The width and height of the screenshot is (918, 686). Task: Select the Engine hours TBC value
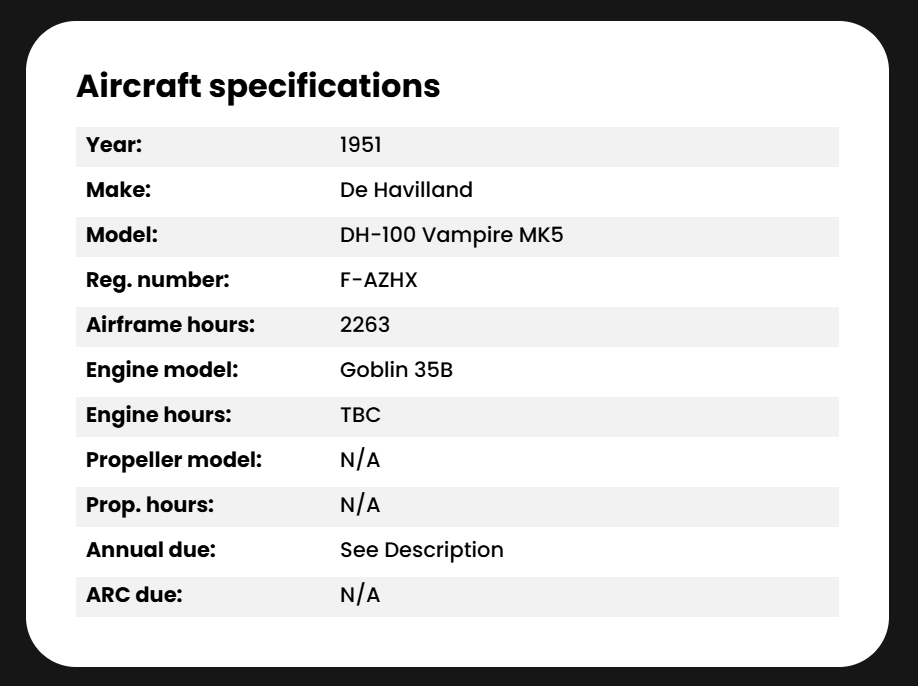coord(360,415)
